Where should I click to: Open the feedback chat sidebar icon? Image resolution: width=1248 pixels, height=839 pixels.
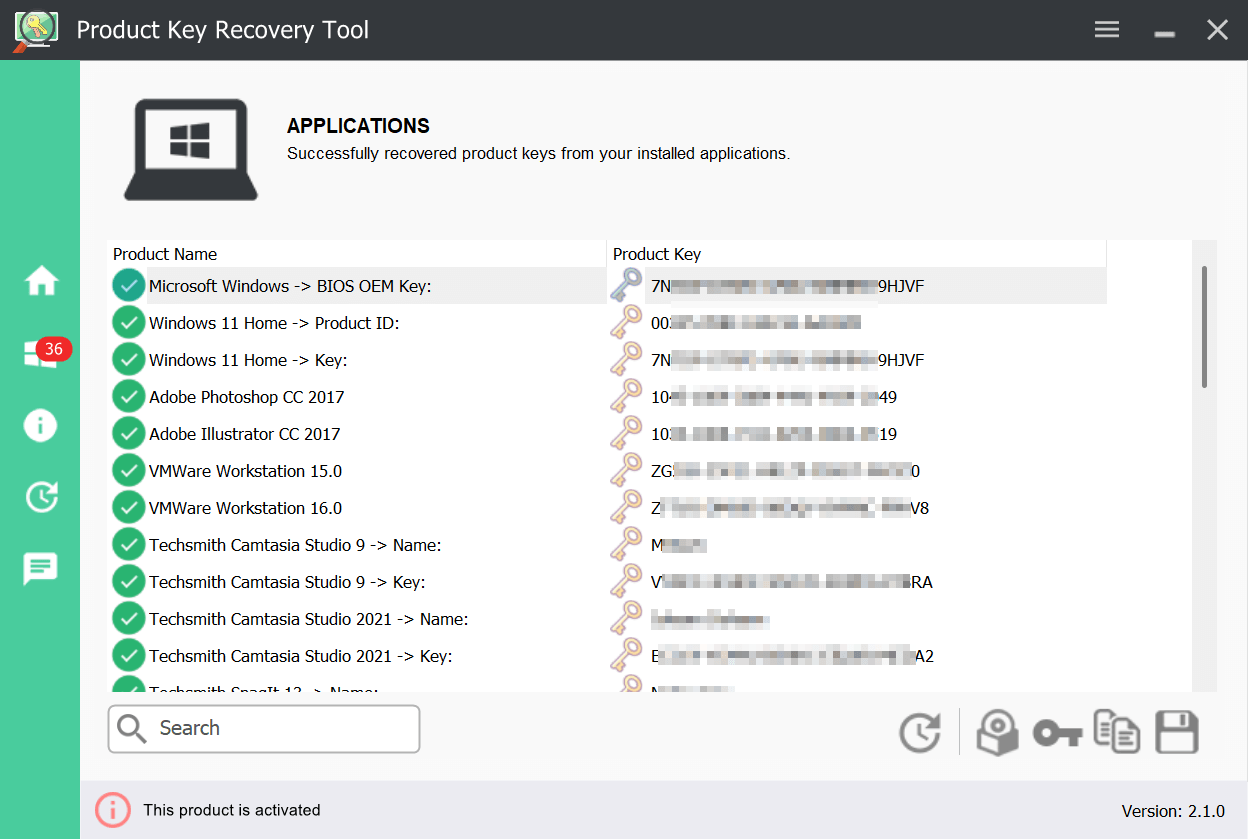tap(41, 569)
